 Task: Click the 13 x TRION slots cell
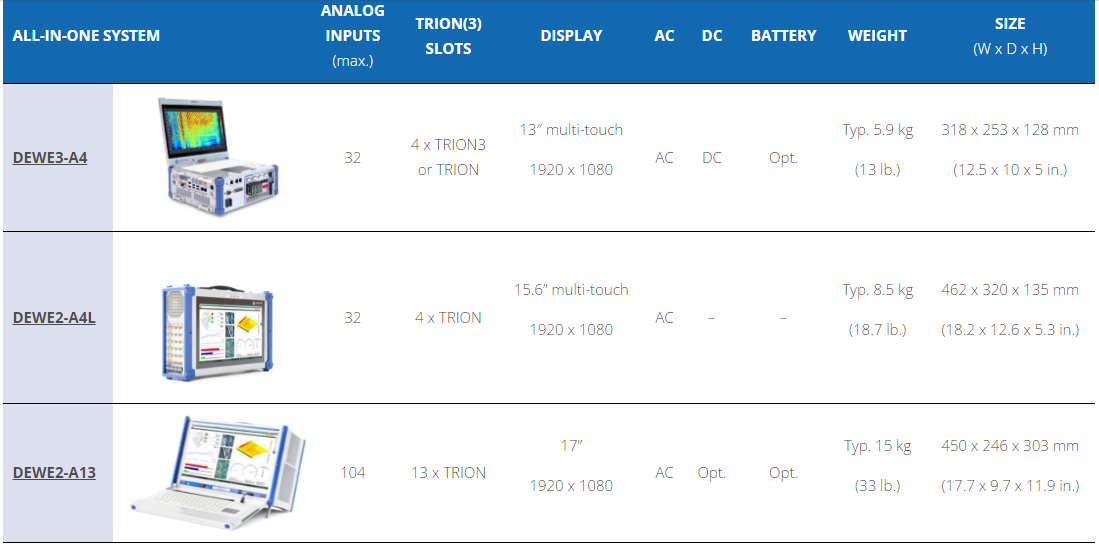coord(448,473)
